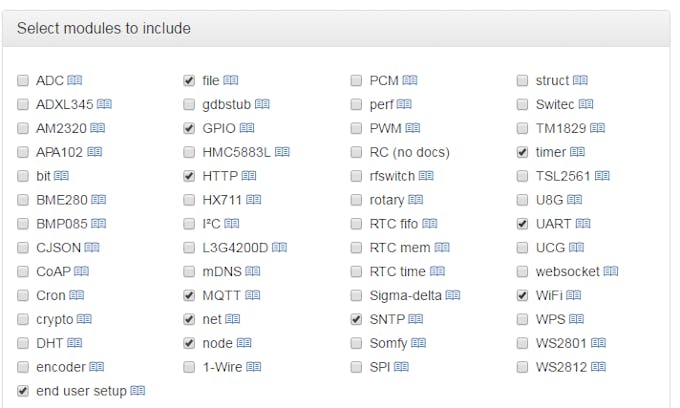The height and width of the screenshot is (408, 680).
Task: Enable the WS2812 module checkbox
Action: (522, 367)
